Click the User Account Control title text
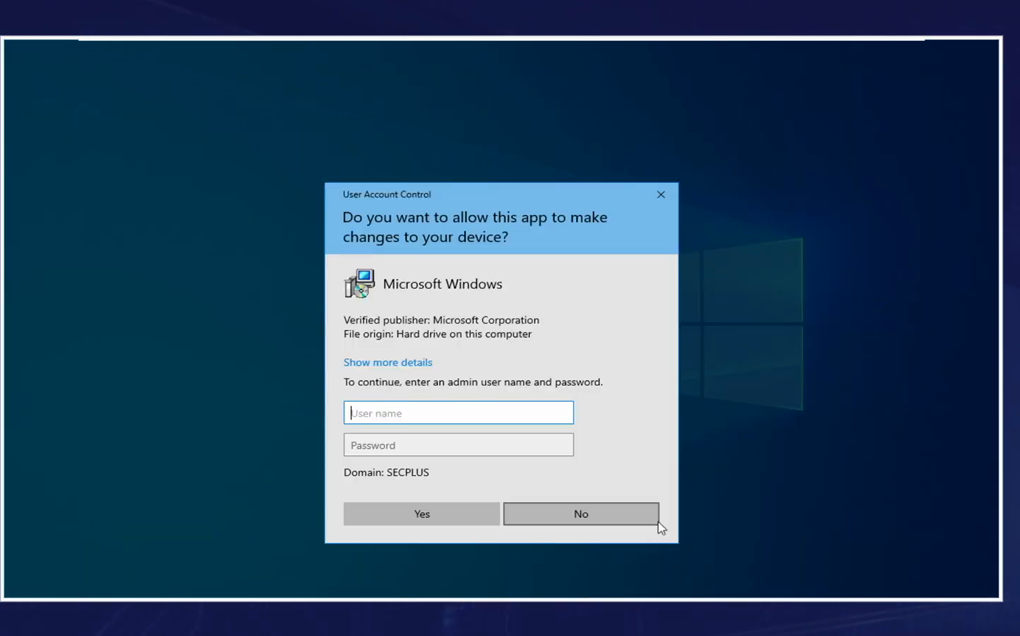1020x636 pixels. [387, 195]
